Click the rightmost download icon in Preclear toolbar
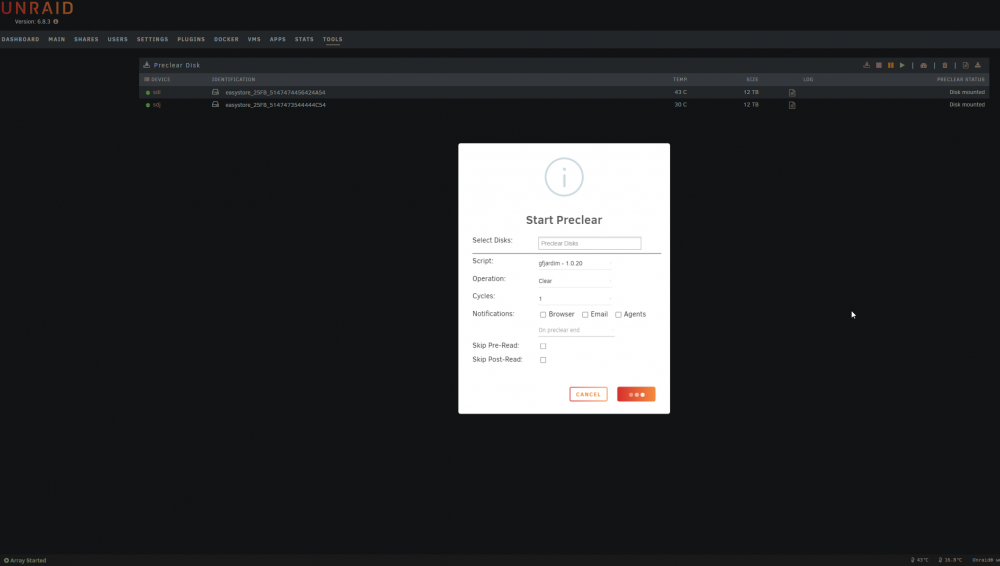Image resolution: width=1000 pixels, height=566 pixels. click(978, 65)
